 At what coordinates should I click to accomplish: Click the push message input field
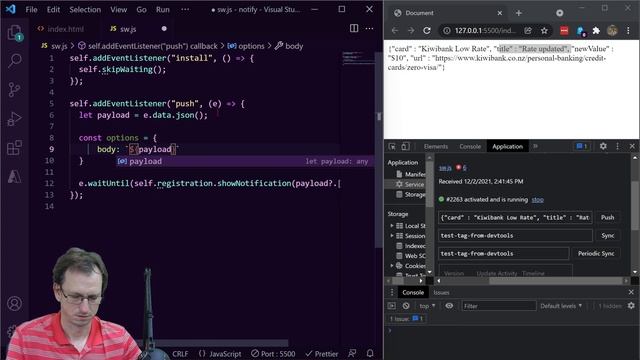(515, 218)
